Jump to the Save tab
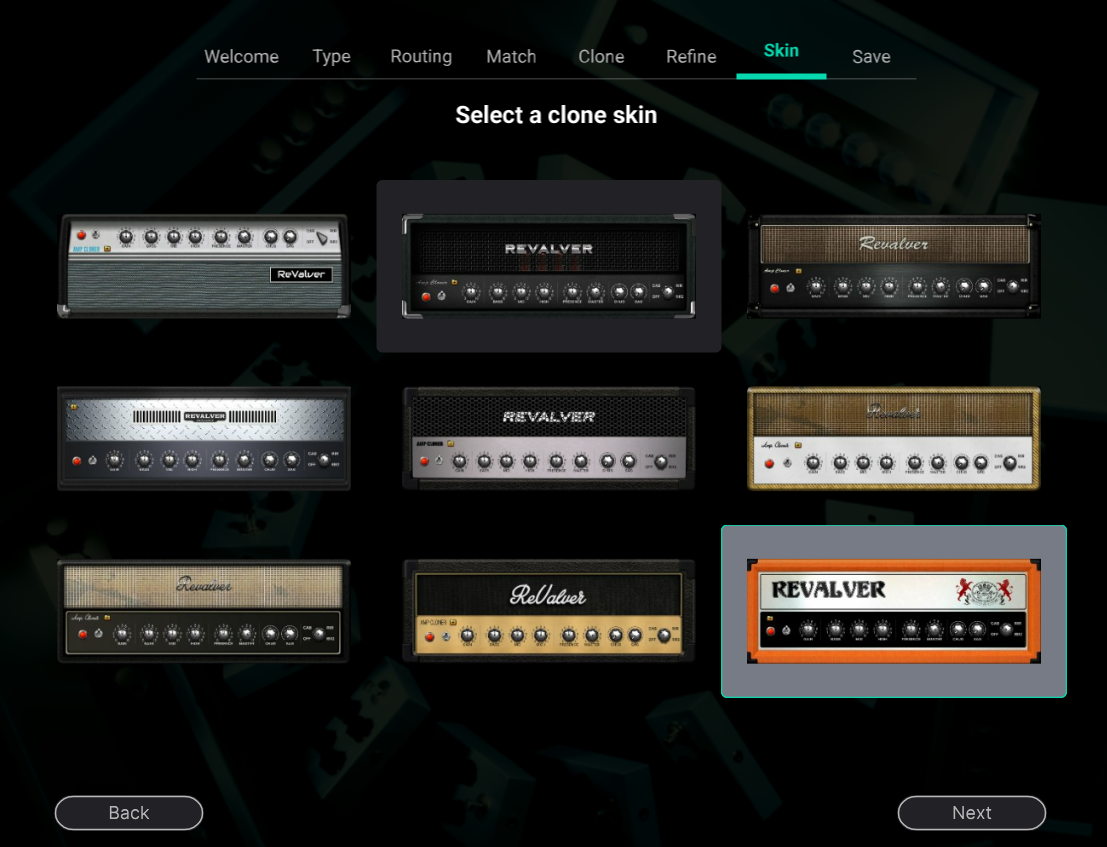This screenshot has width=1107, height=847. (x=871, y=56)
